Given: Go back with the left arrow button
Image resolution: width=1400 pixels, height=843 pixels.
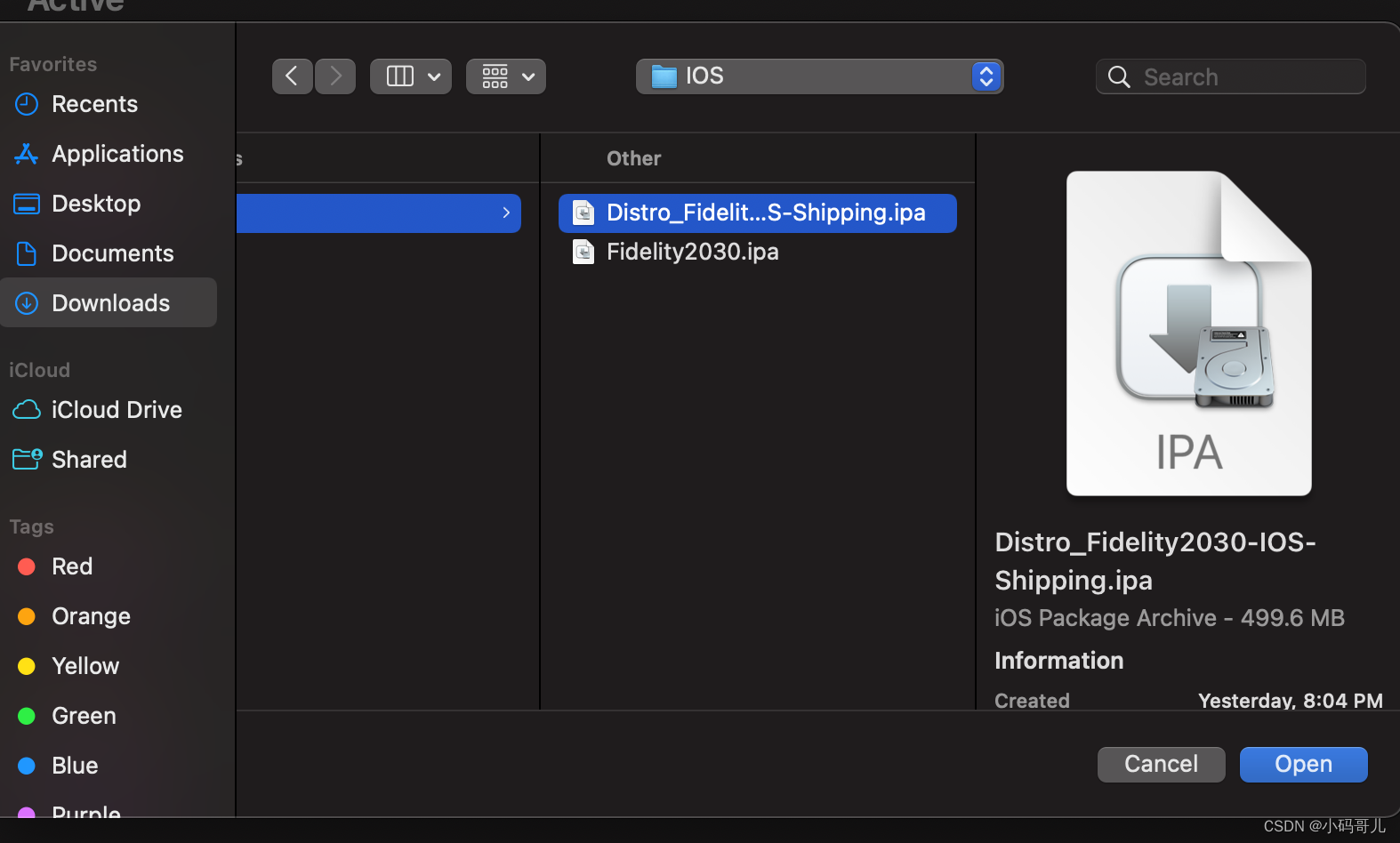Looking at the screenshot, I should [x=292, y=76].
